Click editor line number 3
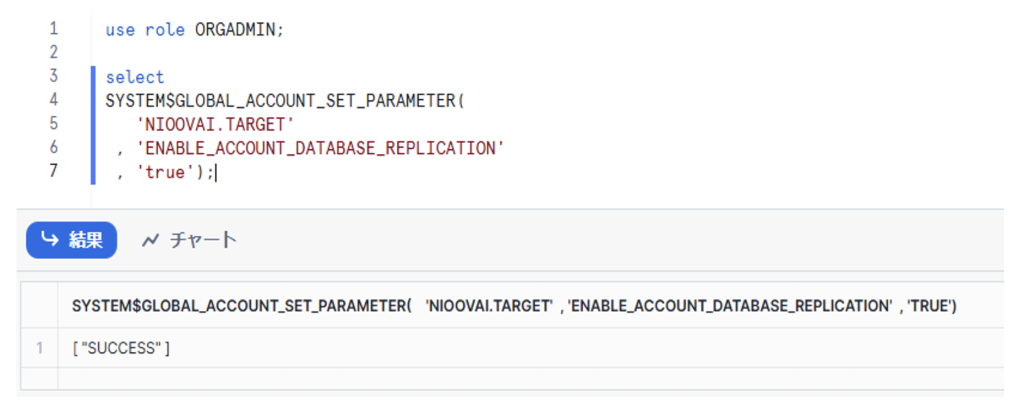The height and width of the screenshot is (407, 1024). 53,76
